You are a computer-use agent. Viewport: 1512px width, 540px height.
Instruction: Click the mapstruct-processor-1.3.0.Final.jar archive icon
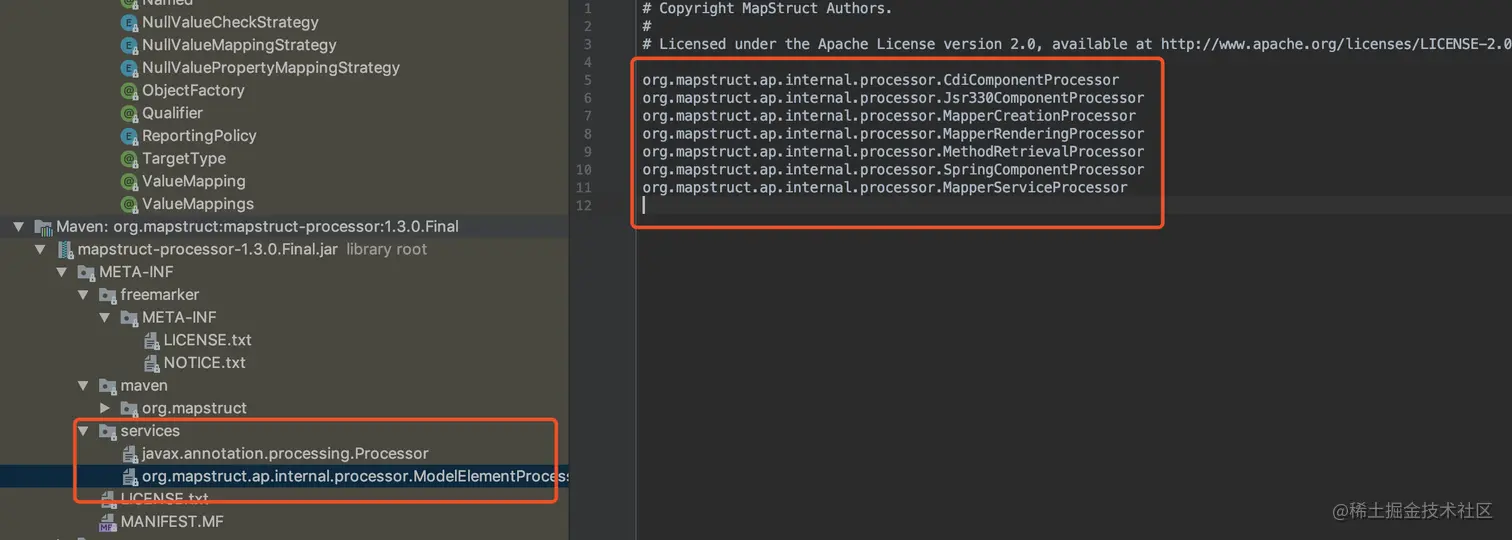coord(65,250)
